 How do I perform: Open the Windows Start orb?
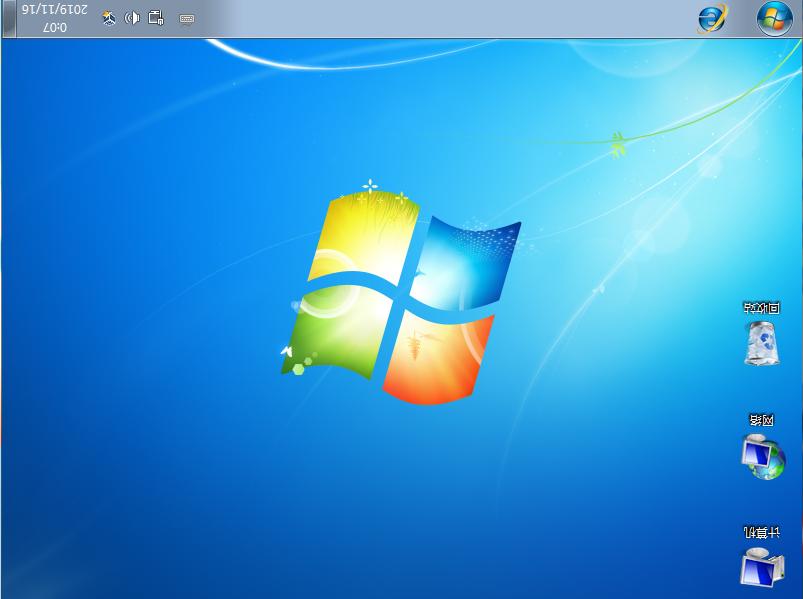pos(774,18)
